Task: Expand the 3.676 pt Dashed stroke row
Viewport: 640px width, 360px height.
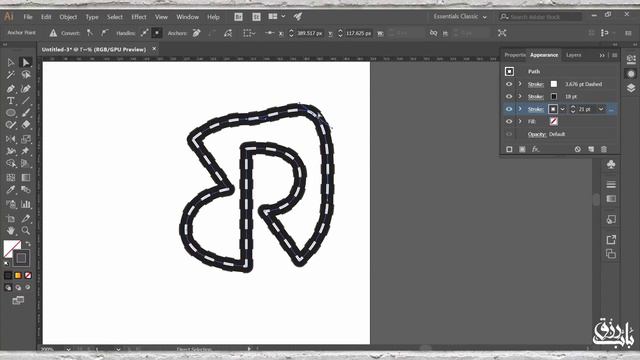Action: tap(520, 84)
